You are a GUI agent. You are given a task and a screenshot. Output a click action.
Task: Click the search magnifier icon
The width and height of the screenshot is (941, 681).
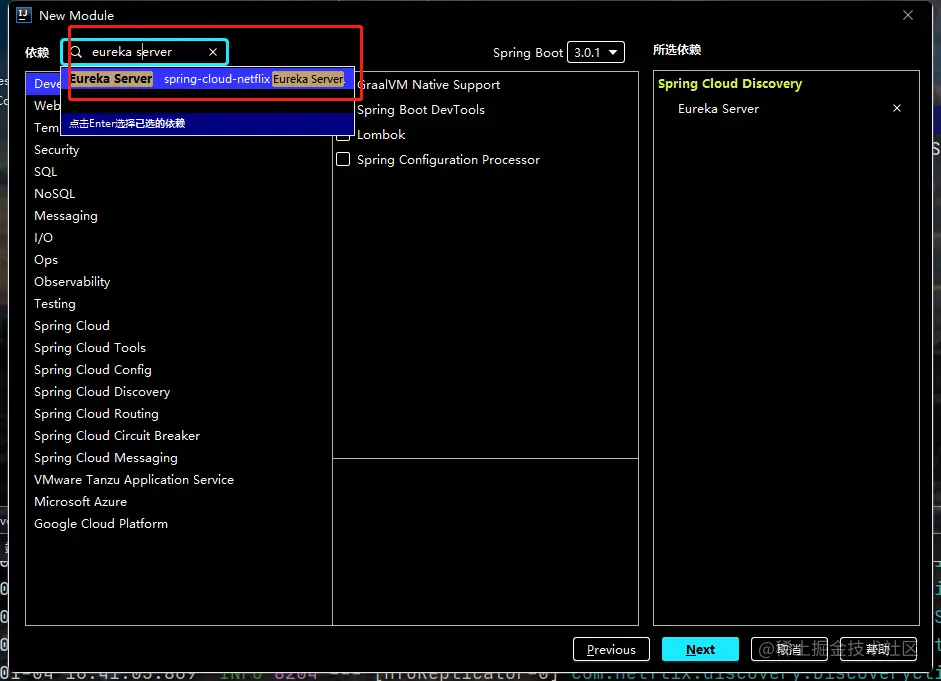pos(76,52)
